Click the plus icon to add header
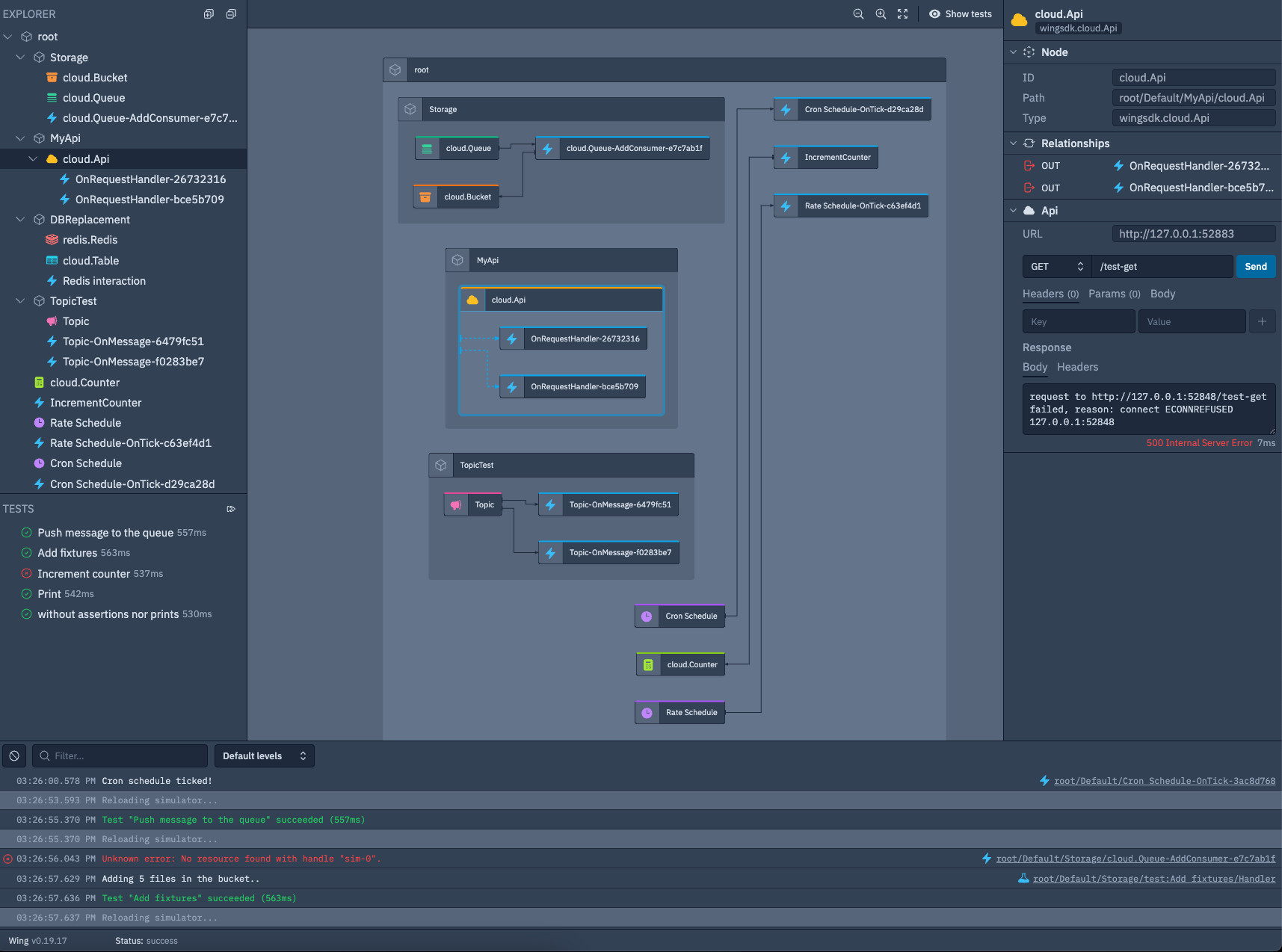 1262,322
